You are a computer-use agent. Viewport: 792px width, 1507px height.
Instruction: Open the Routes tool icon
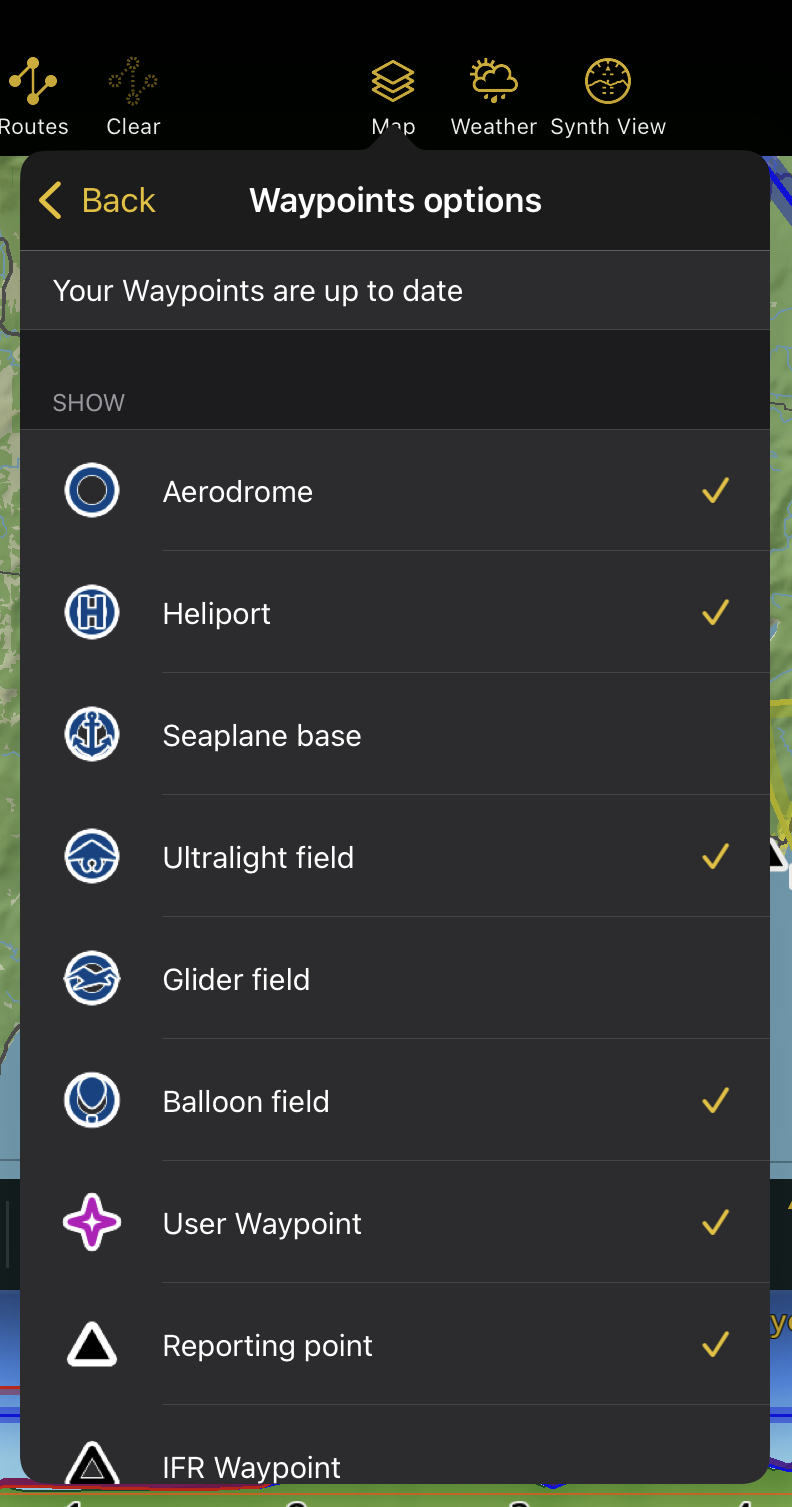click(x=34, y=82)
